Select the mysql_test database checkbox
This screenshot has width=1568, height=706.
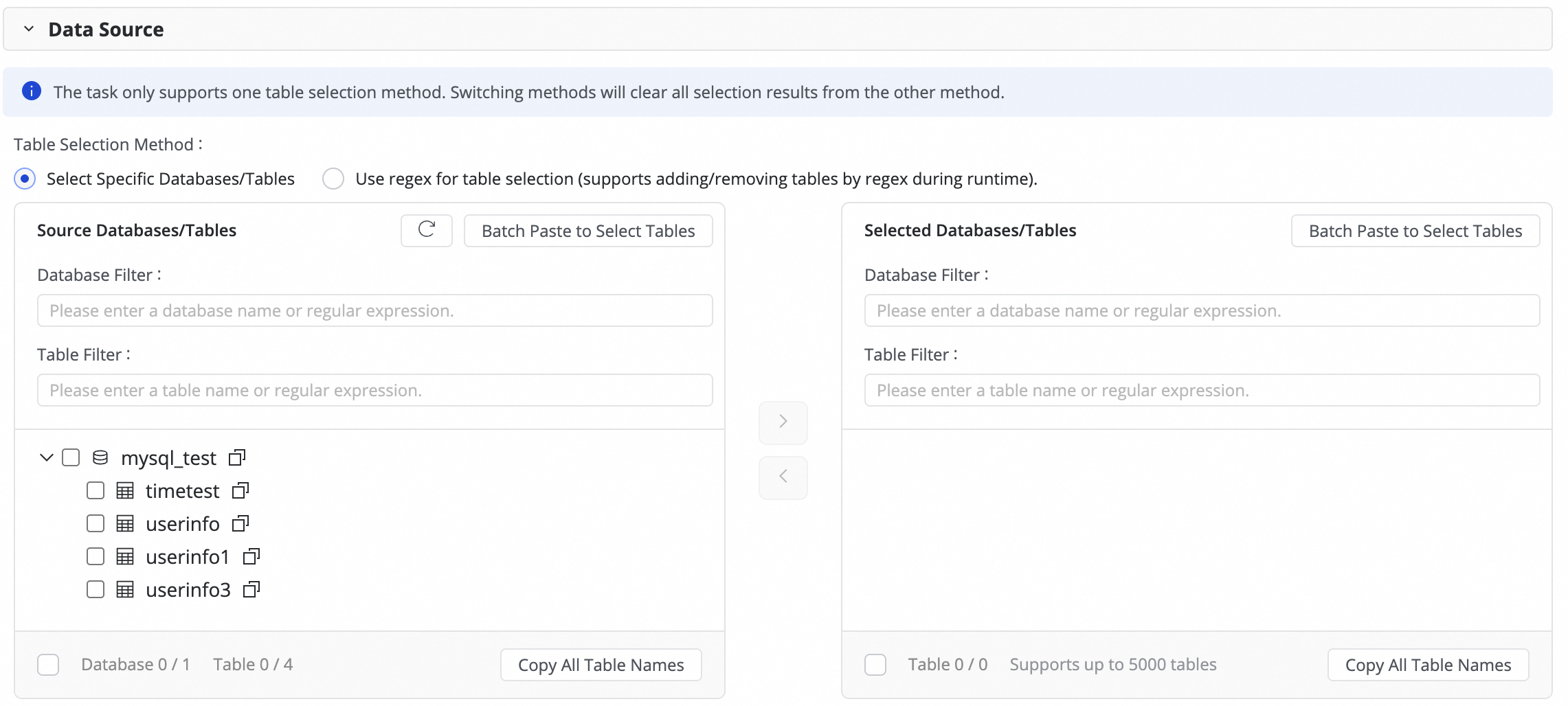(71, 457)
